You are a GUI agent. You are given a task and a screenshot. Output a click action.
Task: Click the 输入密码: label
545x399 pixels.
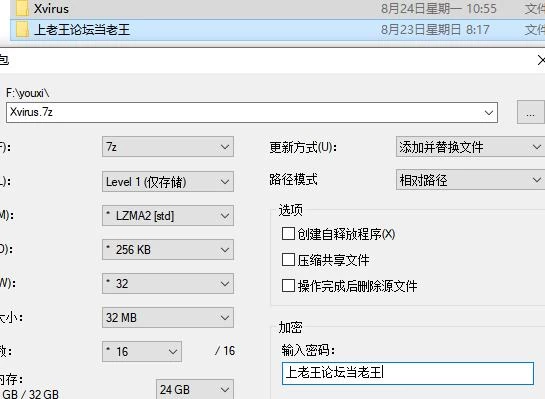(x=308, y=350)
